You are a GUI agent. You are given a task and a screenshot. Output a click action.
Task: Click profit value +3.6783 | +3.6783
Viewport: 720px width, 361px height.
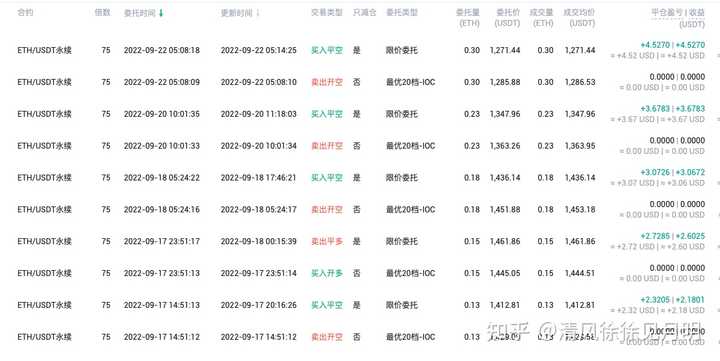point(673,109)
